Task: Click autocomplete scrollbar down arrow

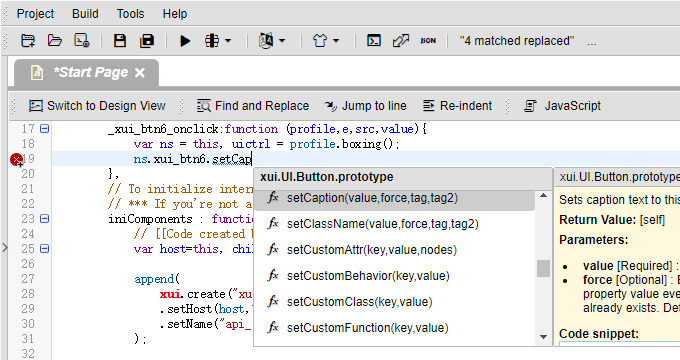Action: 543,337
